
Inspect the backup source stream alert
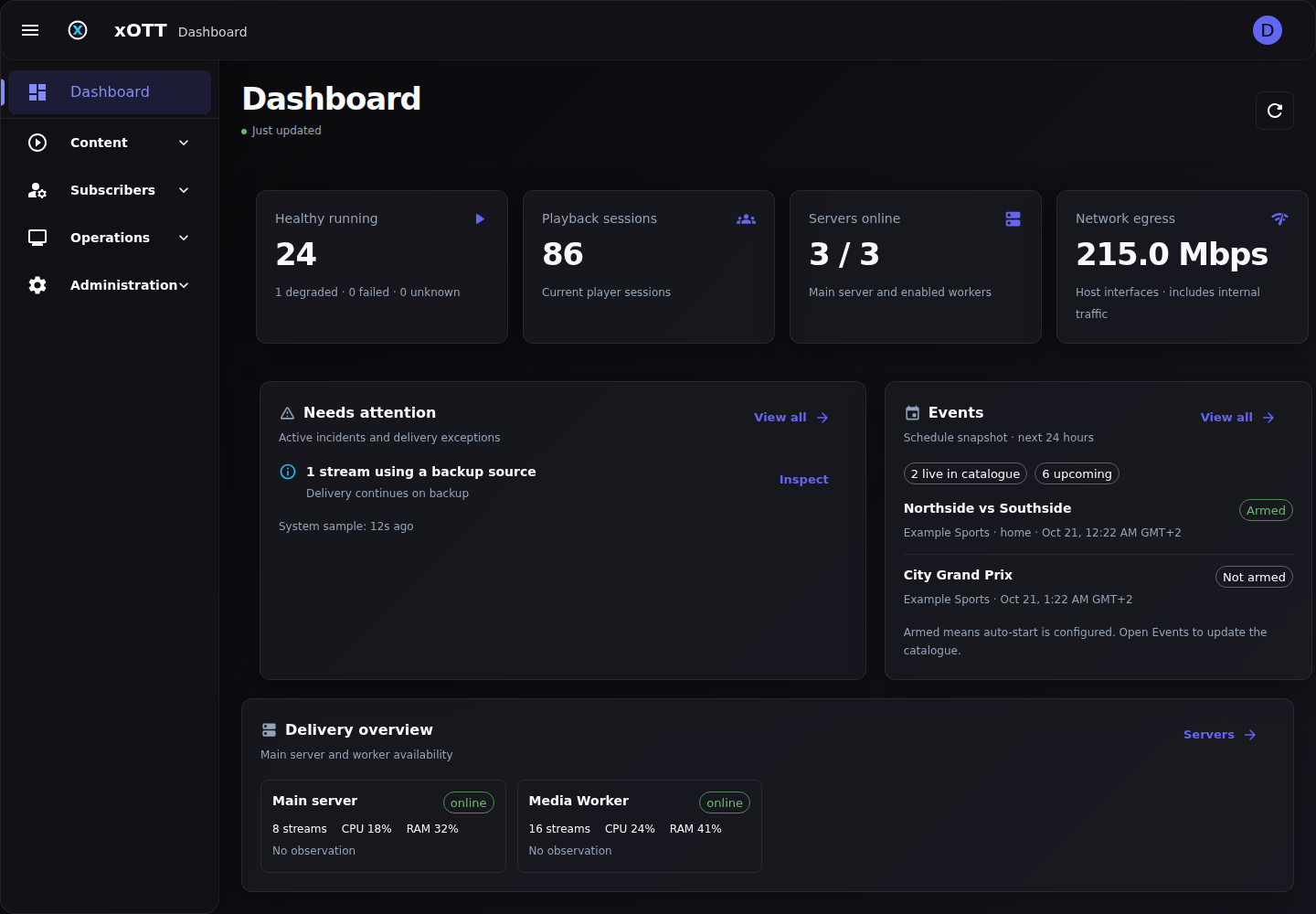pyautogui.click(x=803, y=480)
